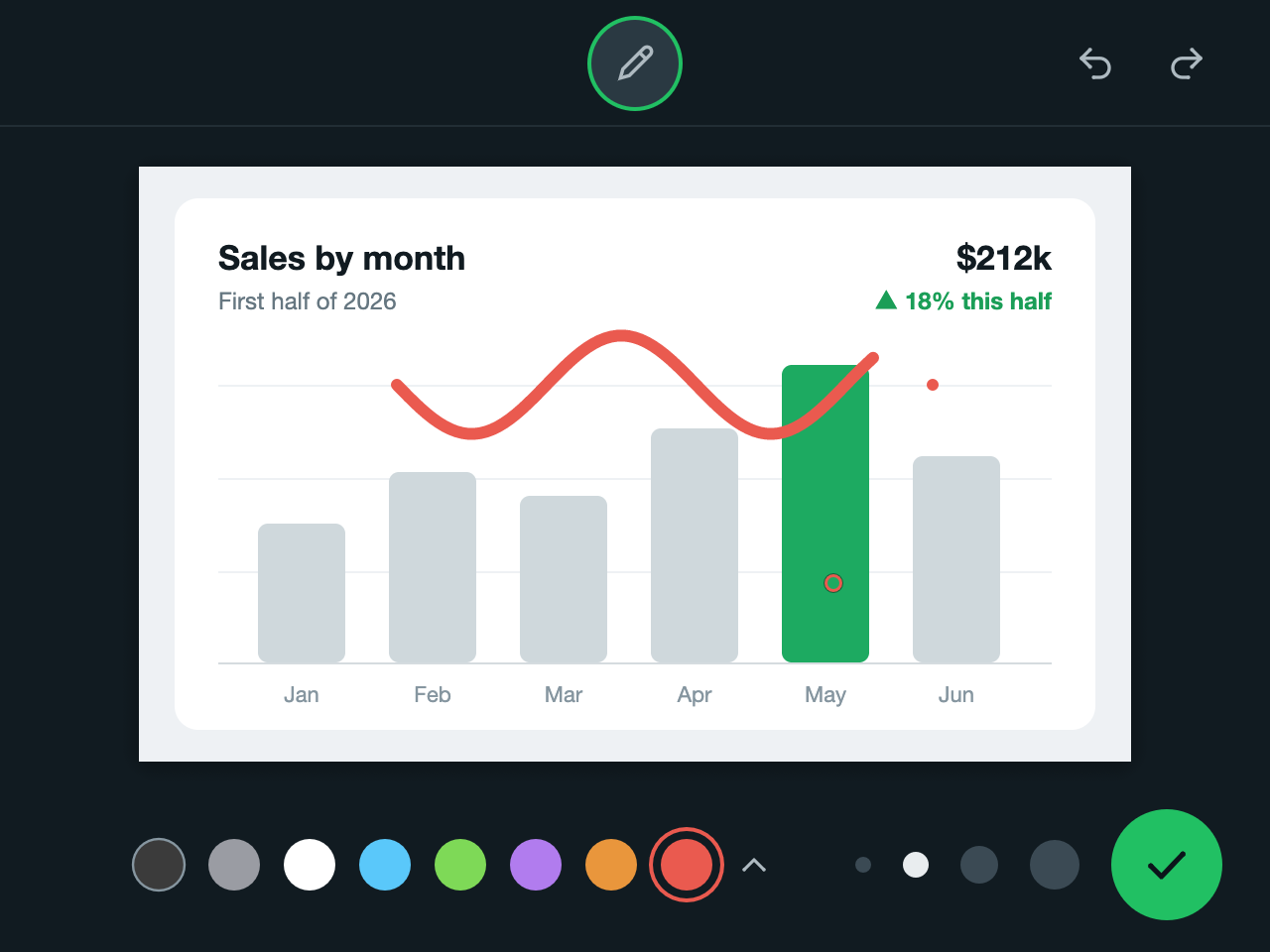Switch to the orange color swatch
The height and width of the screenshot is (952, 1270).
(611, 865)
